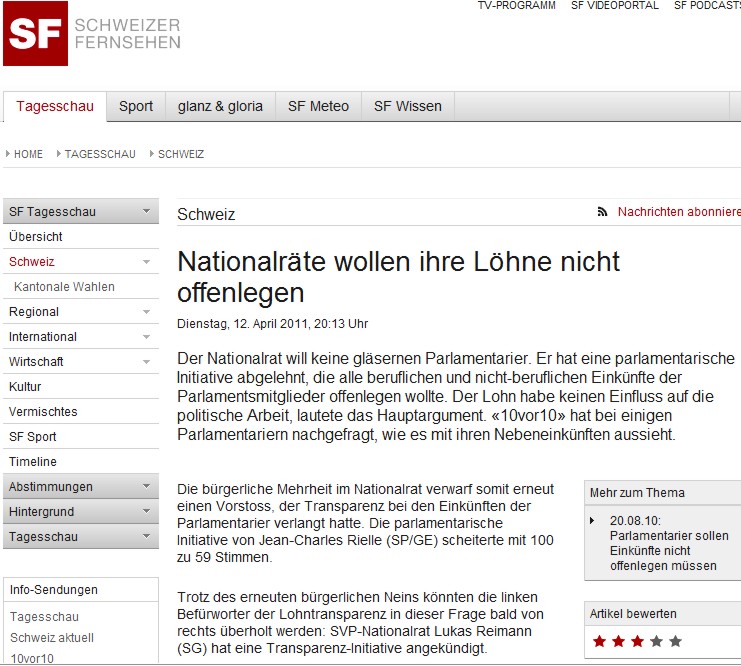Switch to the glanz & gloria tab
Viewport: 741px width, 666px height.
point(220,106)
